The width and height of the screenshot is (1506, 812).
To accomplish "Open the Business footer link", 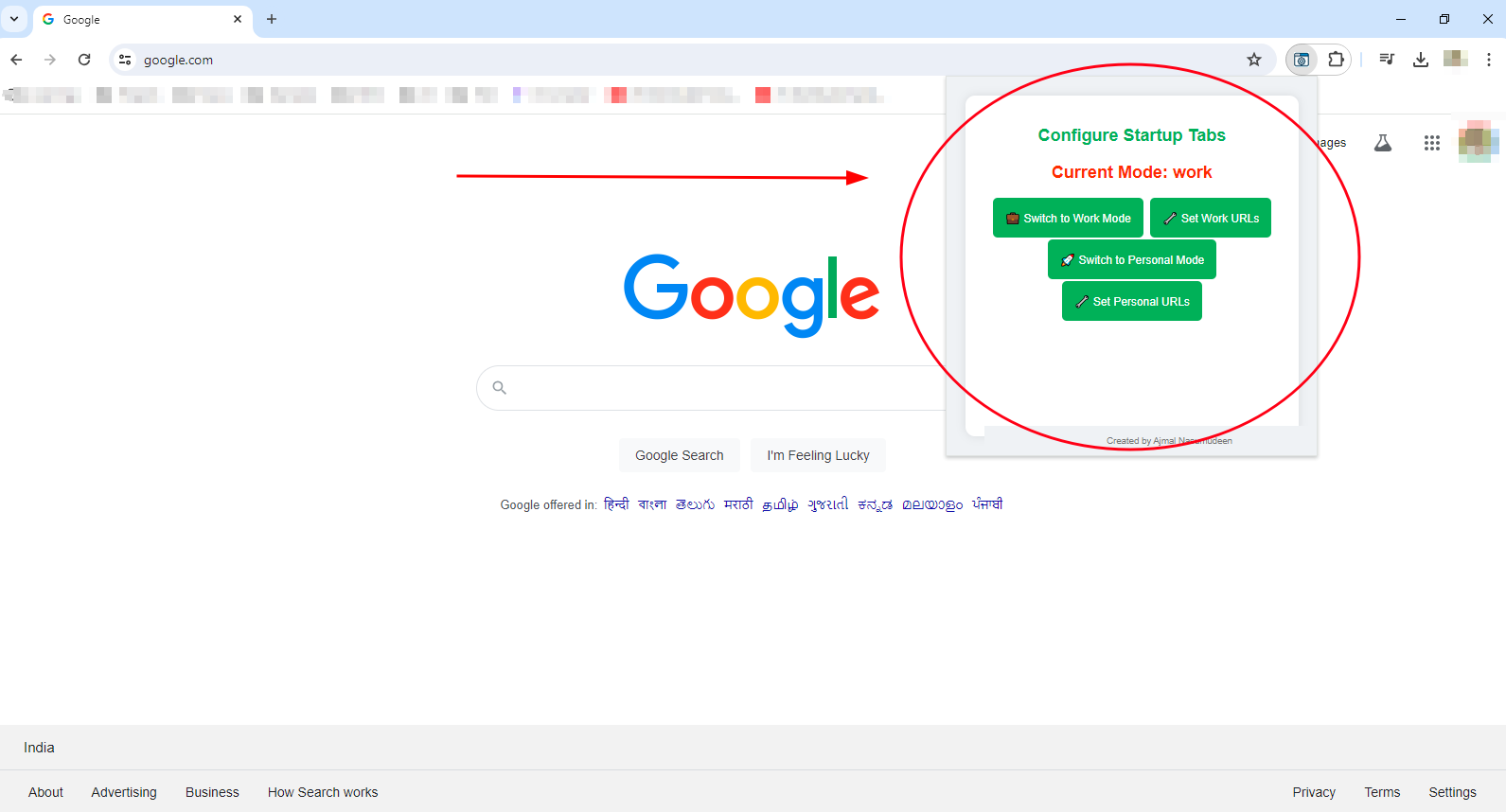I will click(x=212, y=792).
